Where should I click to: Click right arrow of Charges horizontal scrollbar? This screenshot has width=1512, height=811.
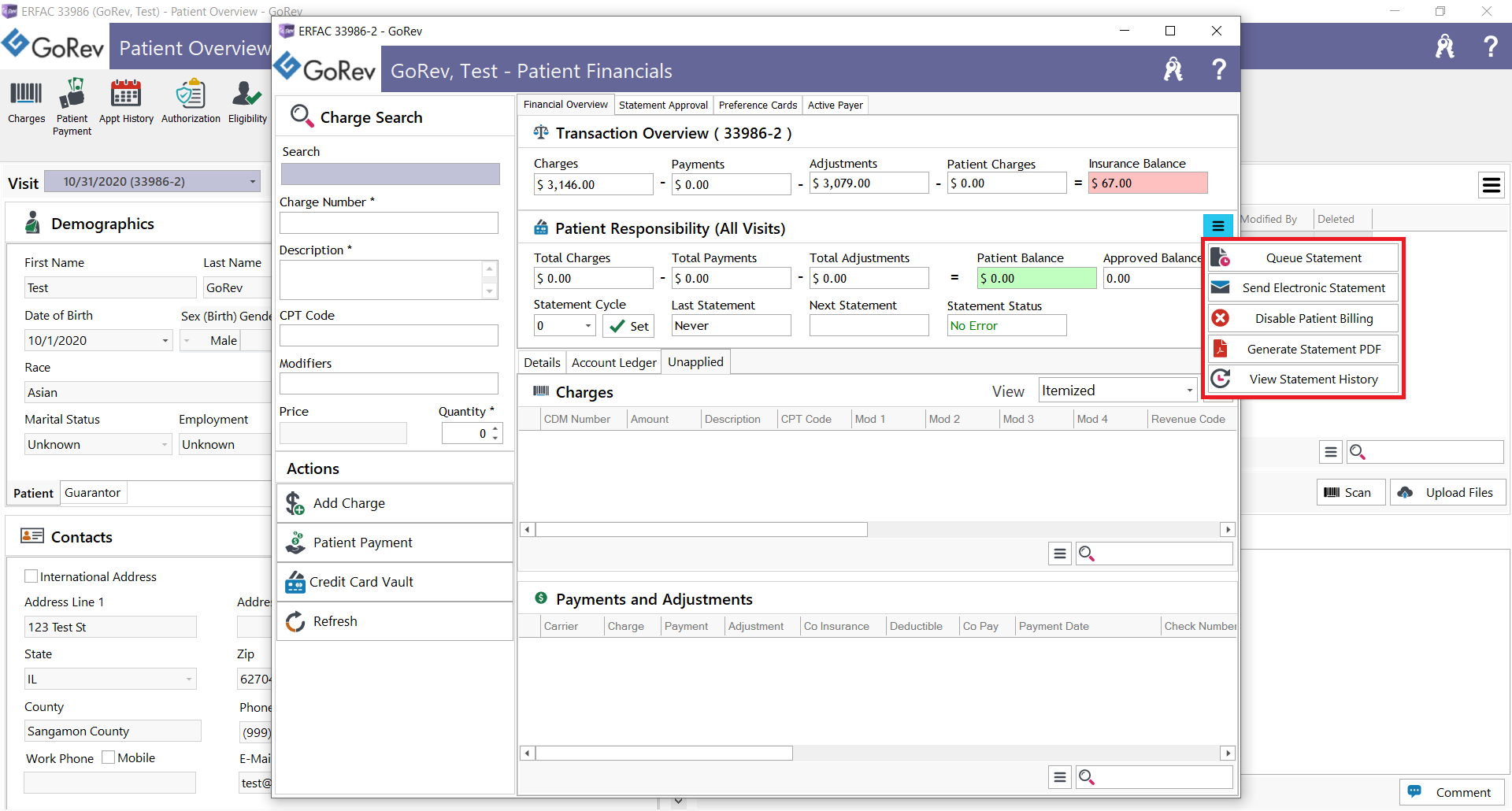click(1228, 530)
